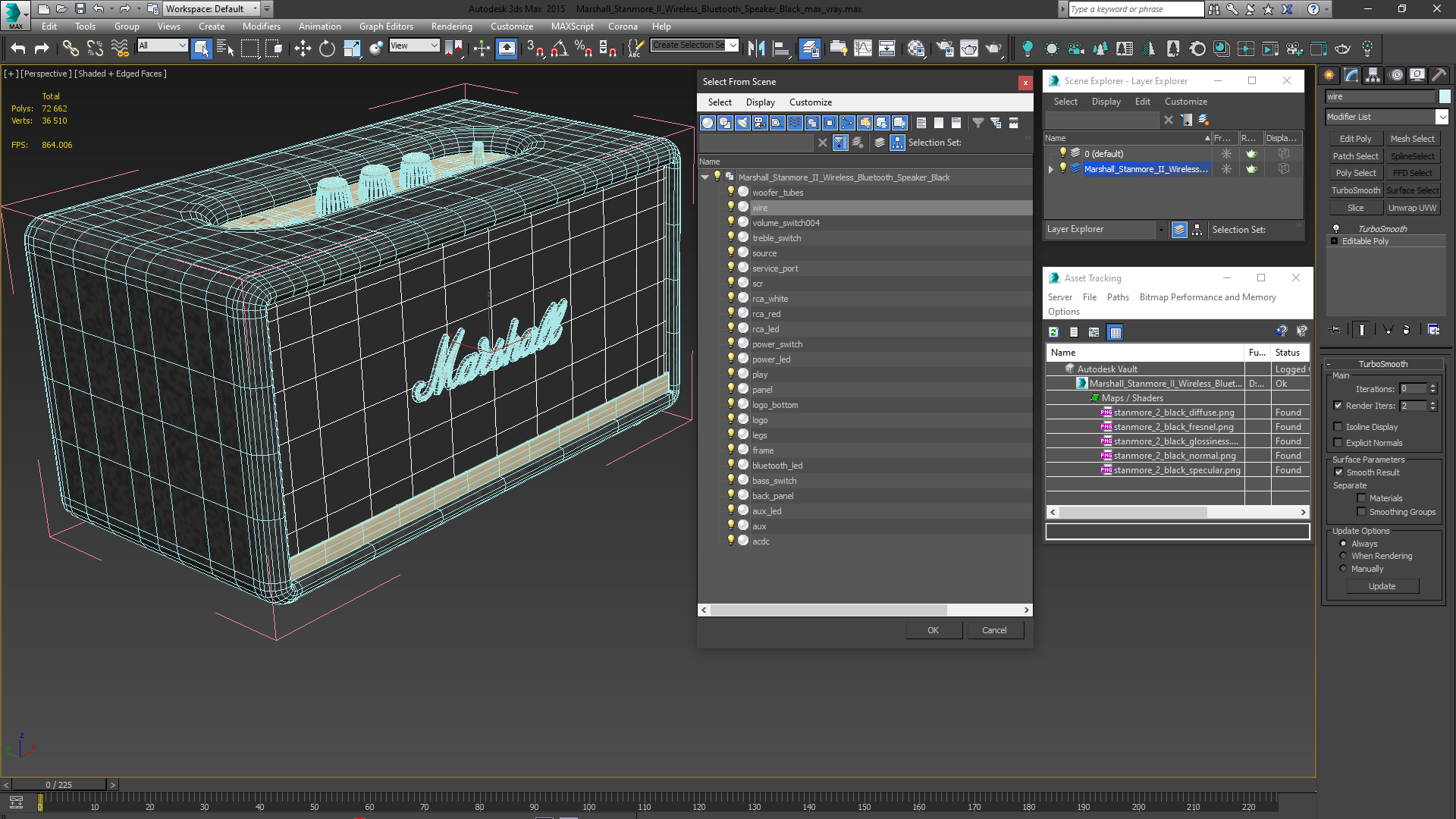
Task: Click OK in Select From Scene dialog
Action: pyautogui.click(x=934, y=630)
